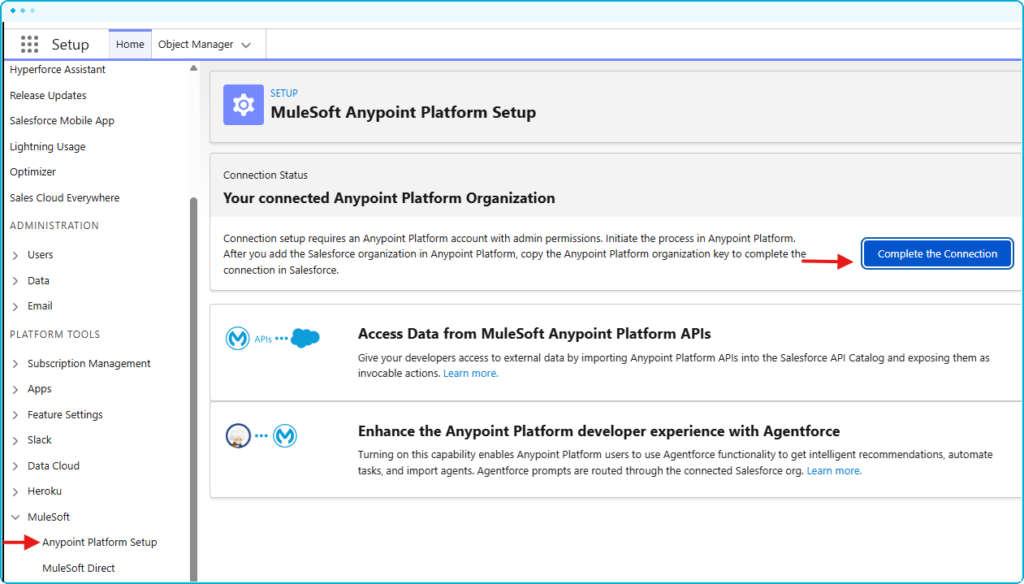
Task: Open Learn more link under Agentforce section
Action: [834, 470]
